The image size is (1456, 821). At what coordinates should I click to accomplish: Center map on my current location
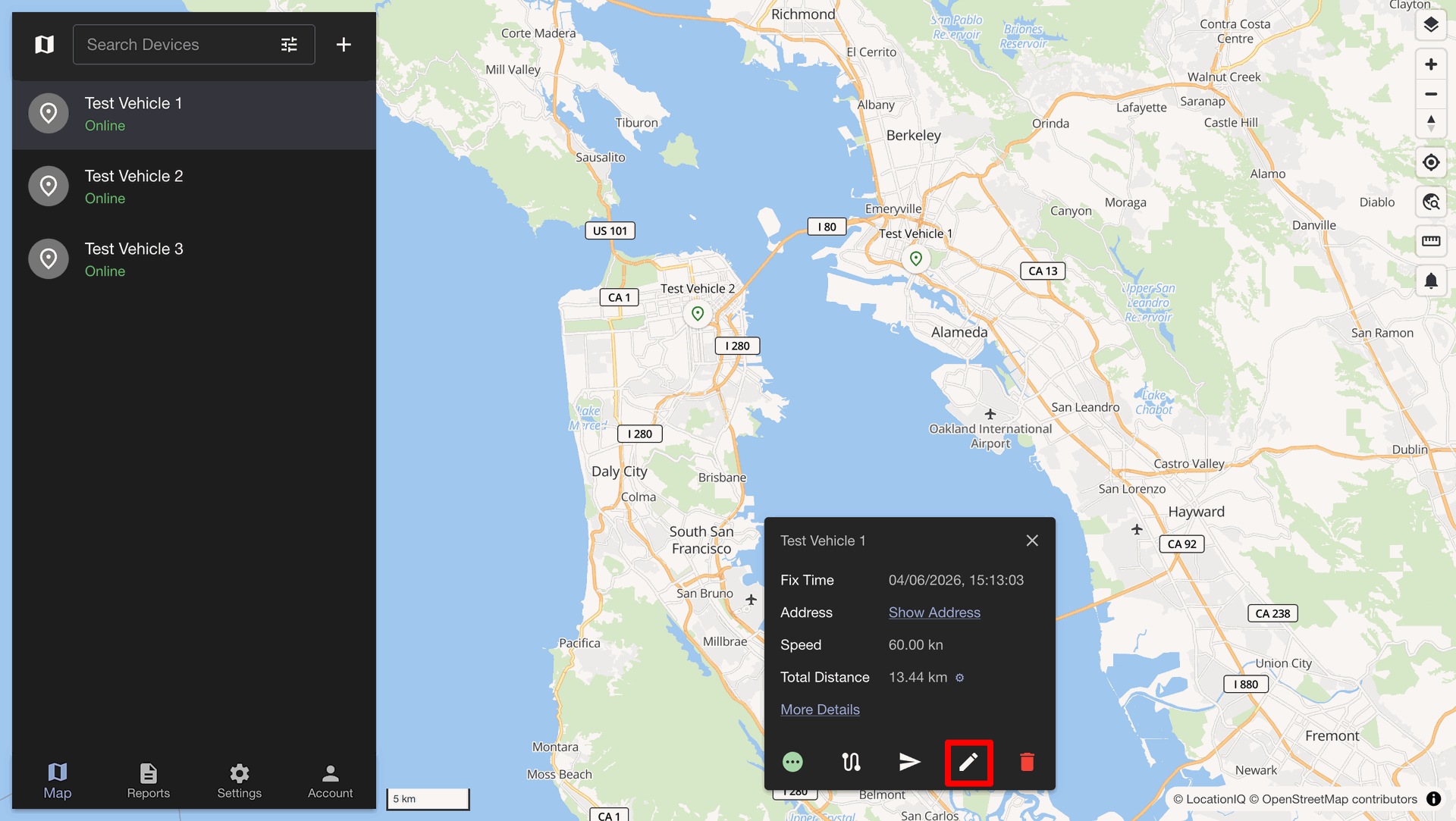pyautogui.click(x=1431, y=162)
